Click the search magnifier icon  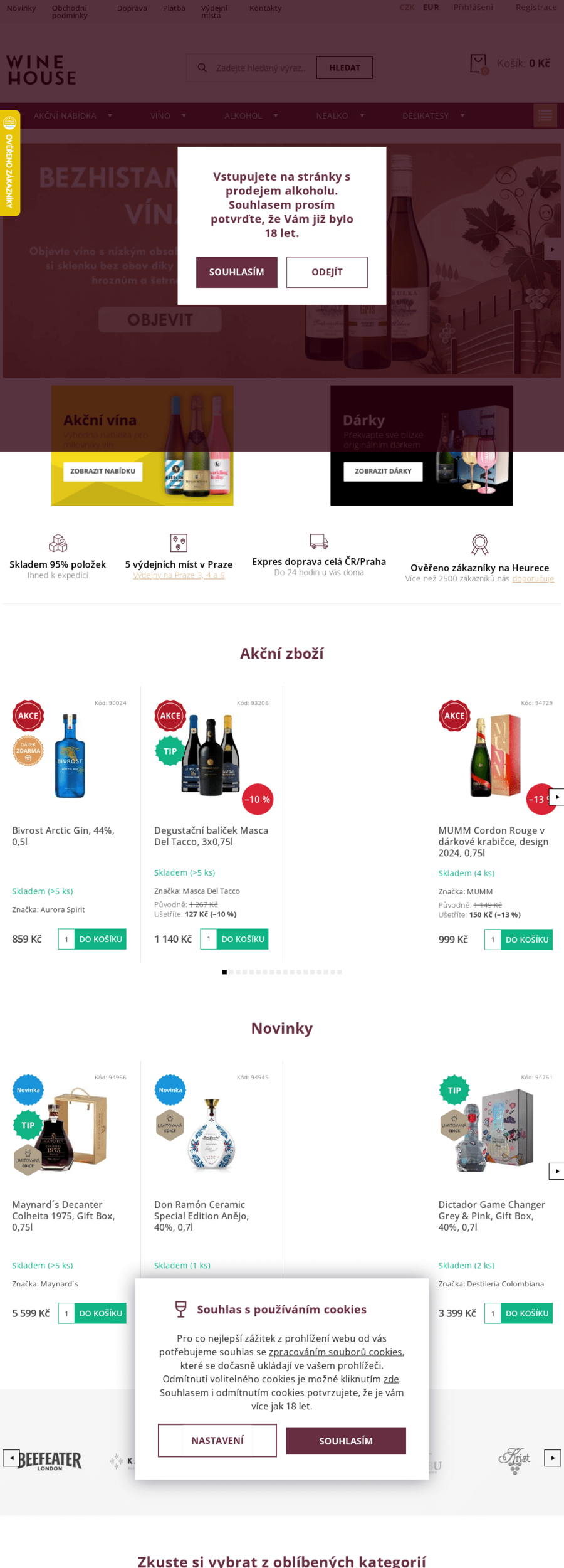pyautogui.click(x=202, y=68)
